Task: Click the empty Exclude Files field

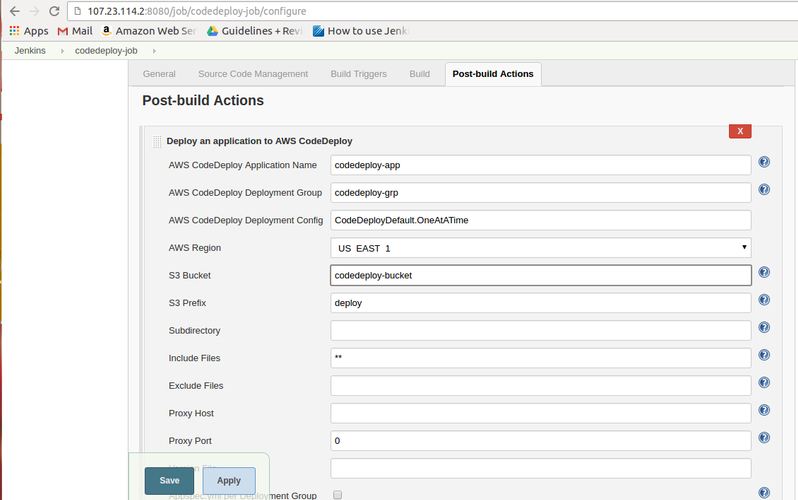Action: (540, 385)
